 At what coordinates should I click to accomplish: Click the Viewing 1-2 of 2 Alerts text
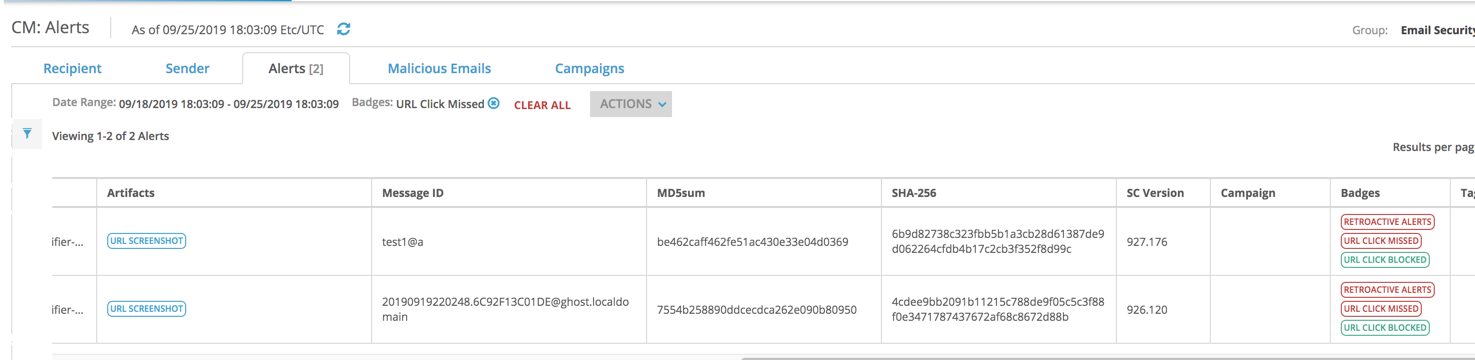(111, 136)
